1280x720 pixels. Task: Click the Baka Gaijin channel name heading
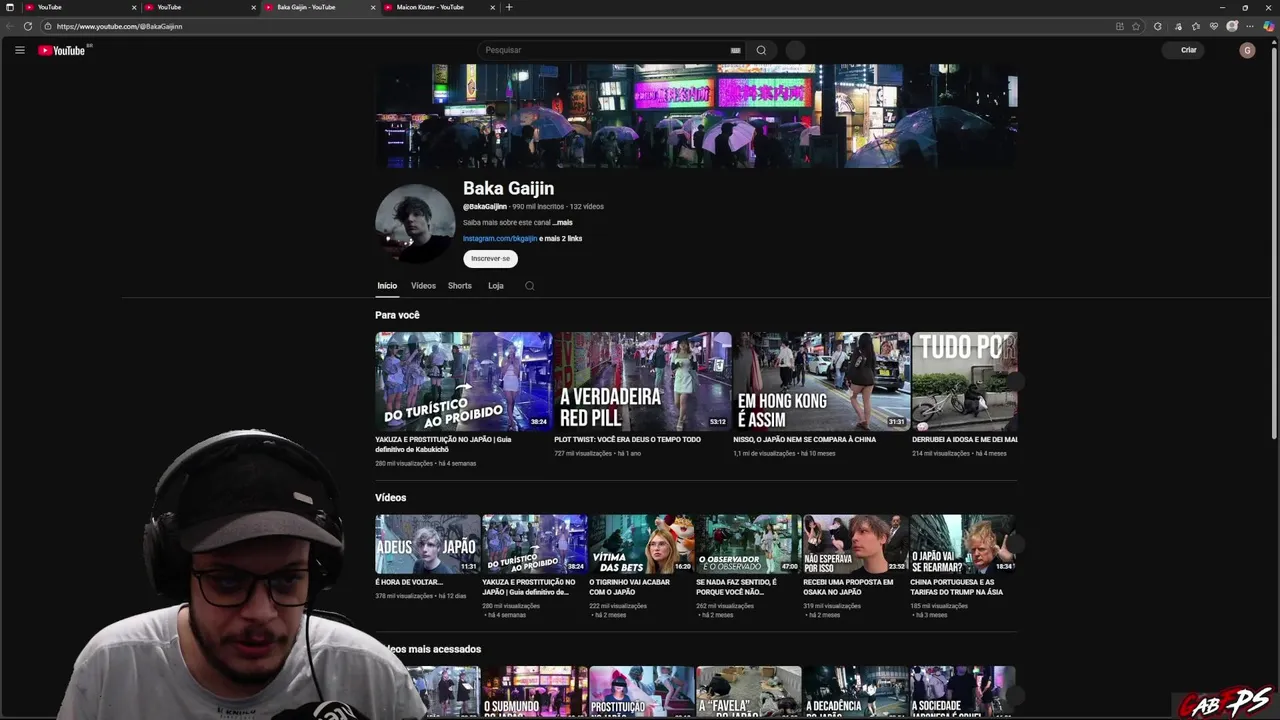tap(508, 188)
